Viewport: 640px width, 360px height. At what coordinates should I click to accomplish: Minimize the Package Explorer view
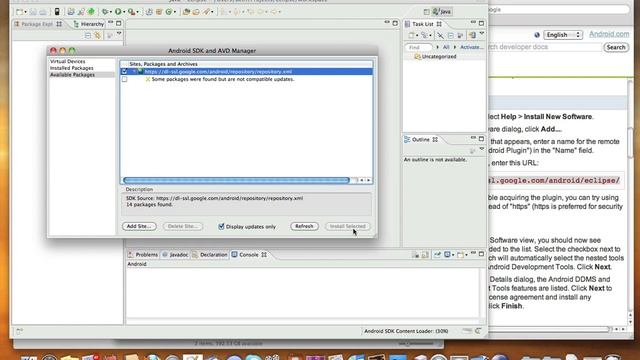(x=111, y=23)
